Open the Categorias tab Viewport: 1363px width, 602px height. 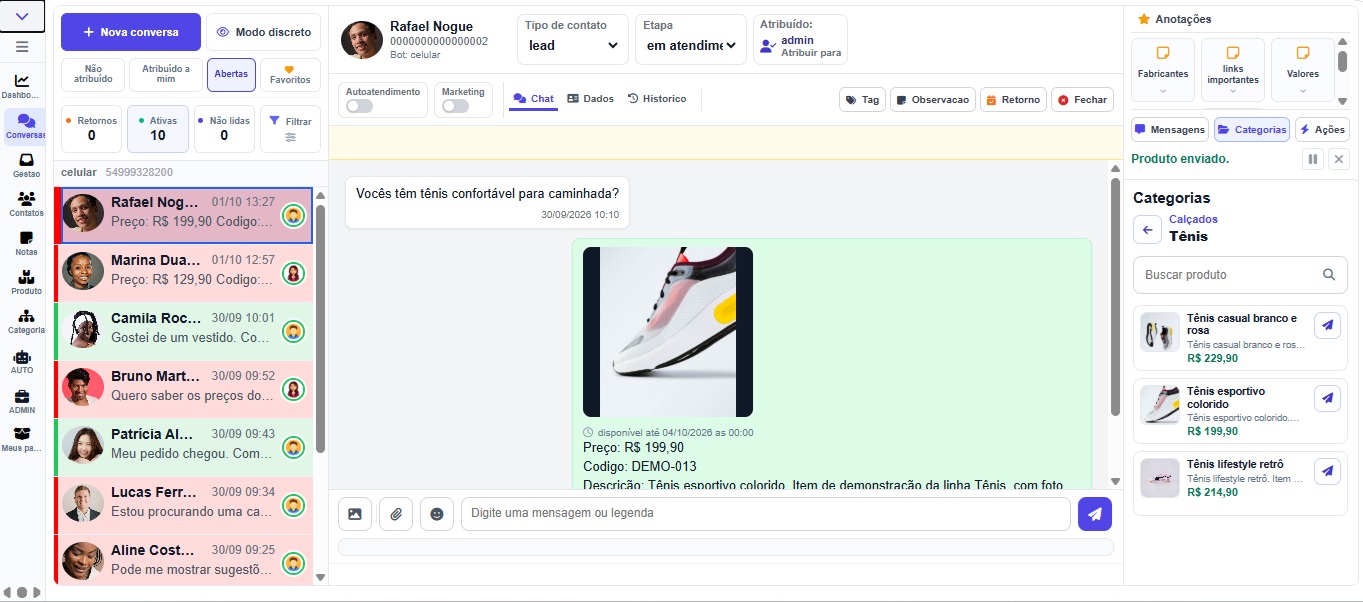click(x=1252, y=129)
